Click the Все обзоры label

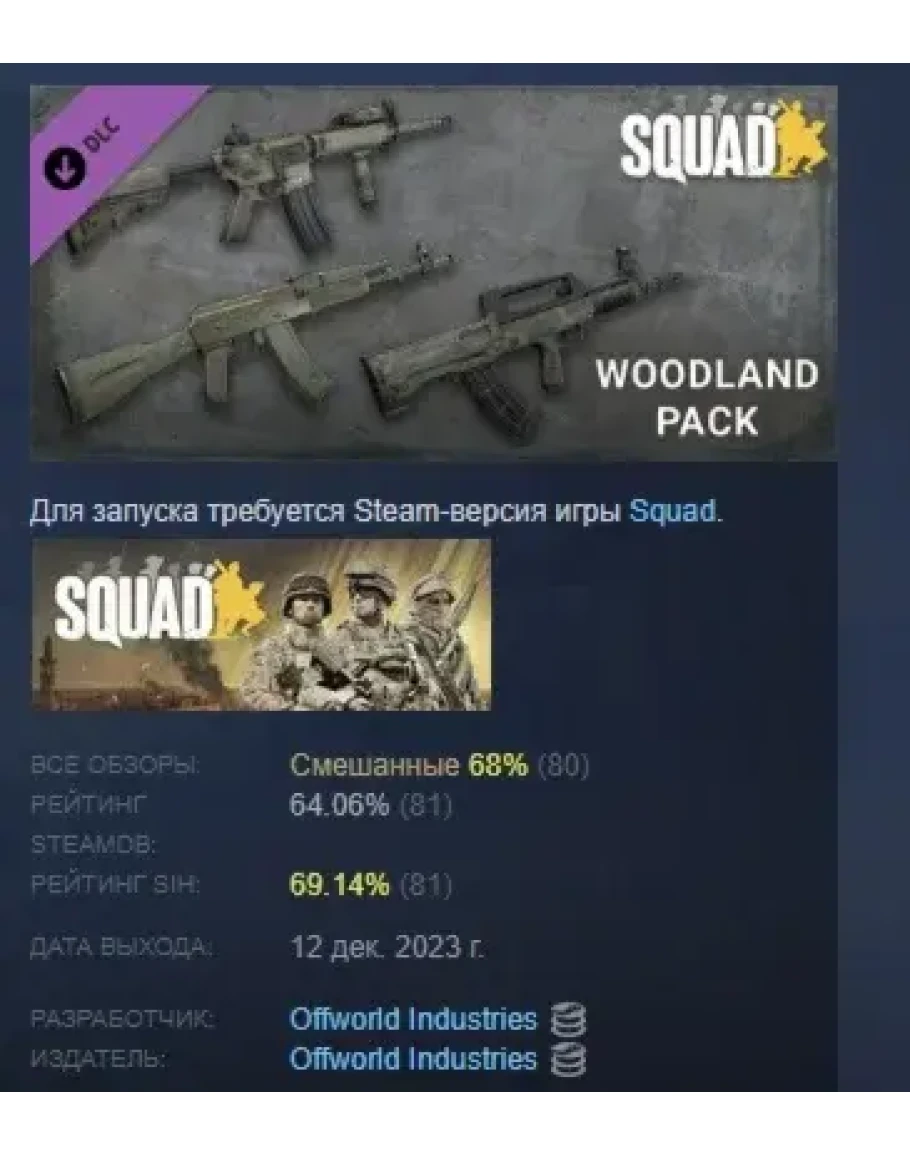[115, 765]
